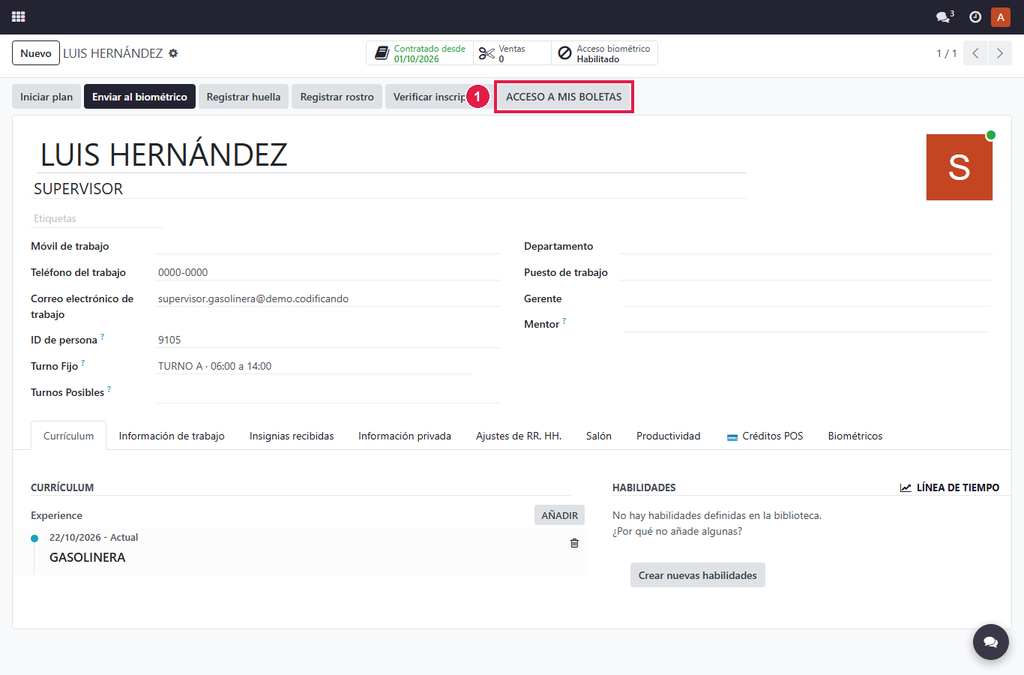The height and width of the screenshot is (675, 1024).
Task: Create a new employee with Nuevo
Action: [x=36, y=54]
